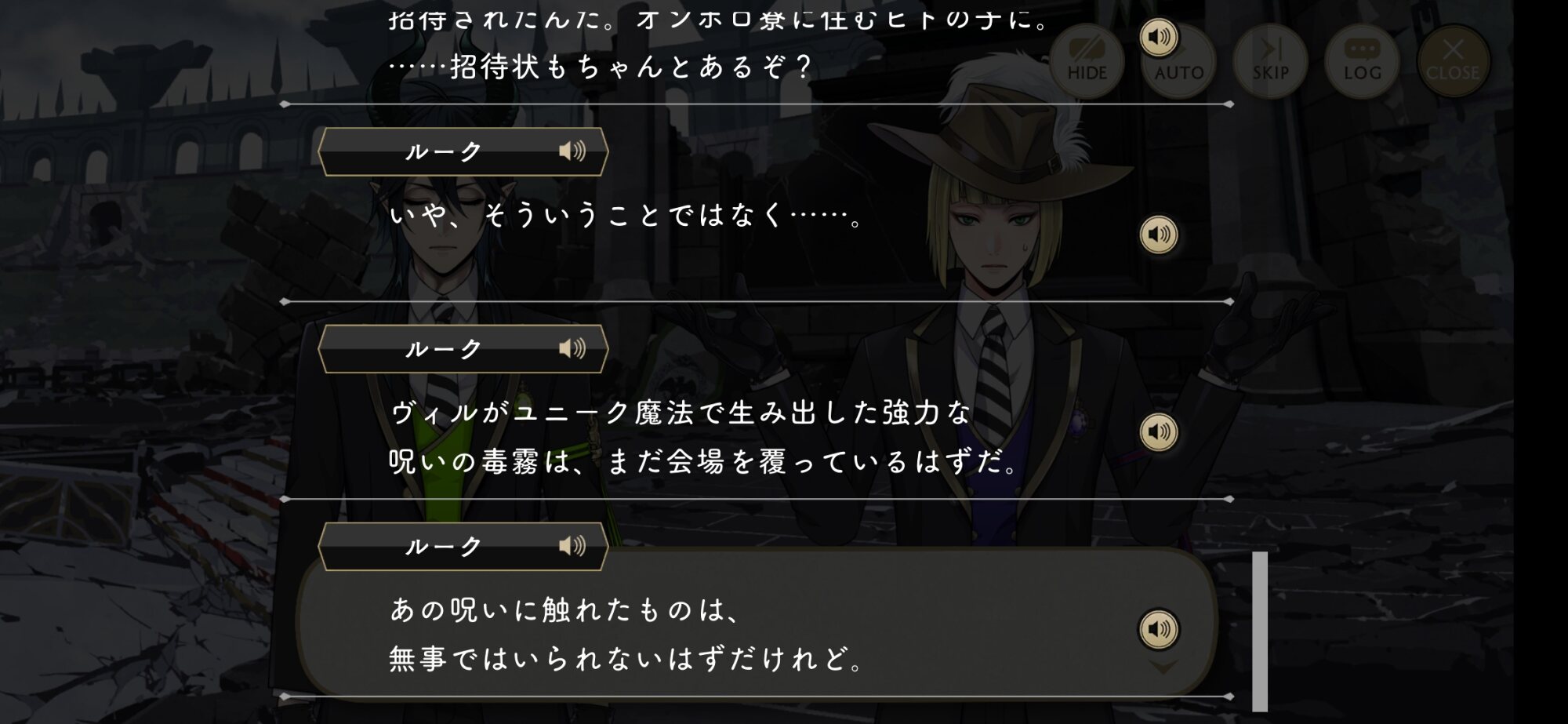Tap the down chevron below last dialogue
Screen dimensions: 1568x724
pyautogui.click(x=1163, y=667)
